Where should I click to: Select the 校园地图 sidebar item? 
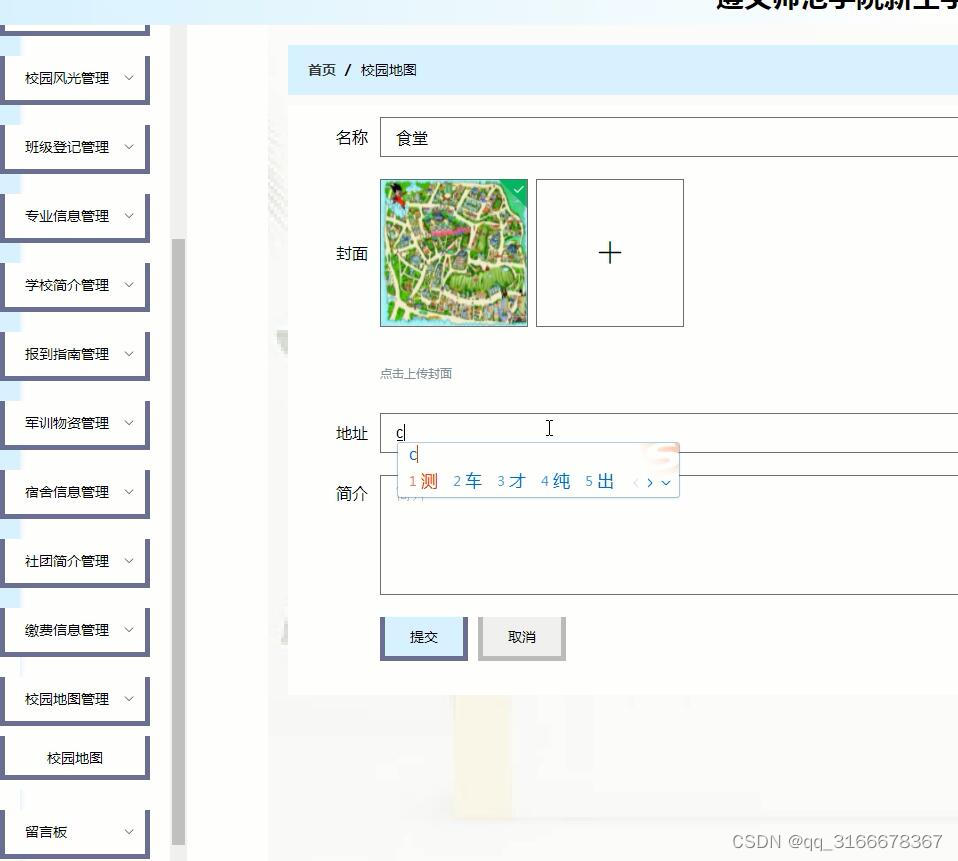pos(75,757)
